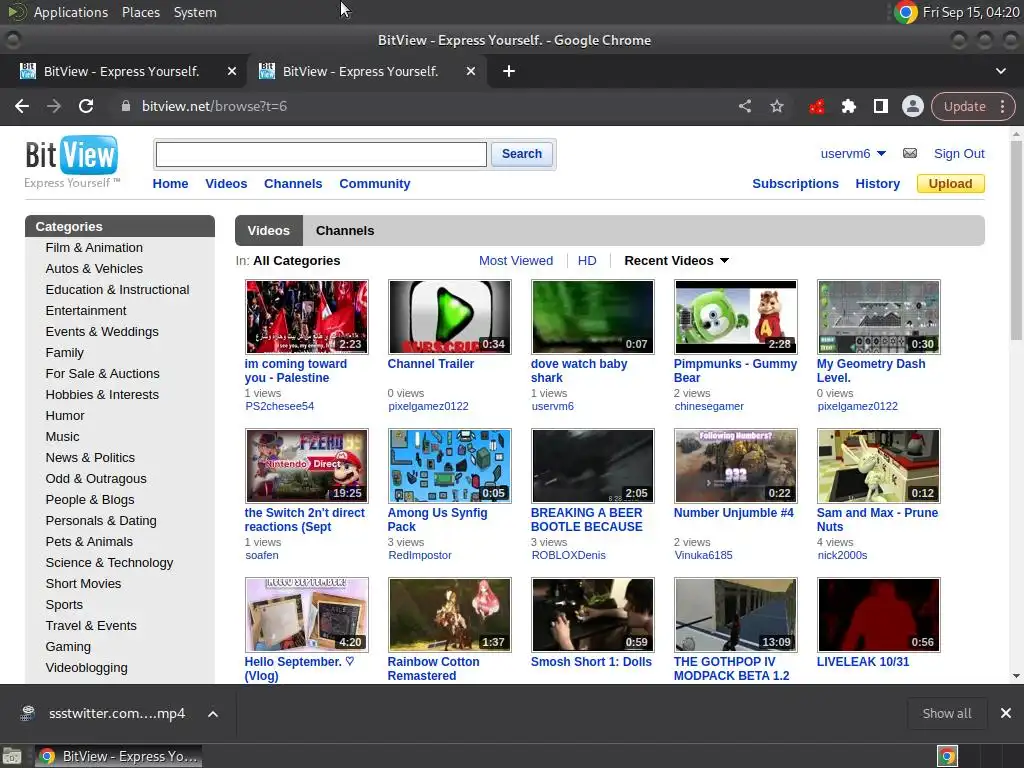The image size is (1024, 768).
Task: Sign Out of BitView
Action: pyautogui.click(x=959, y=153)
